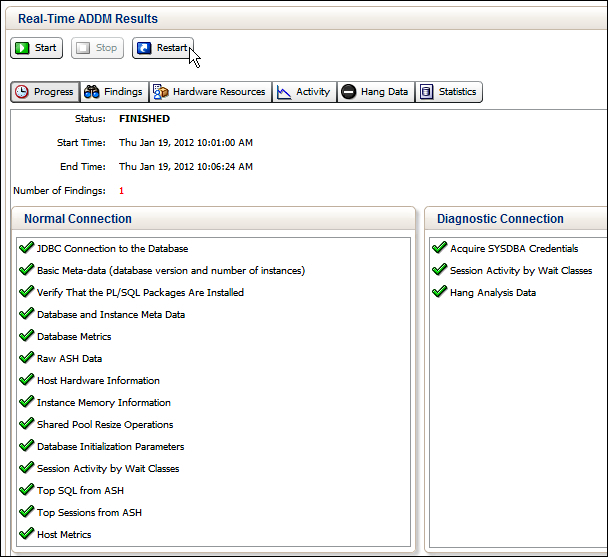Click checkmark beside Host Hardware Information
Image resolution: width=608 pixels, height=557 pixels.
tap(26, 380)
